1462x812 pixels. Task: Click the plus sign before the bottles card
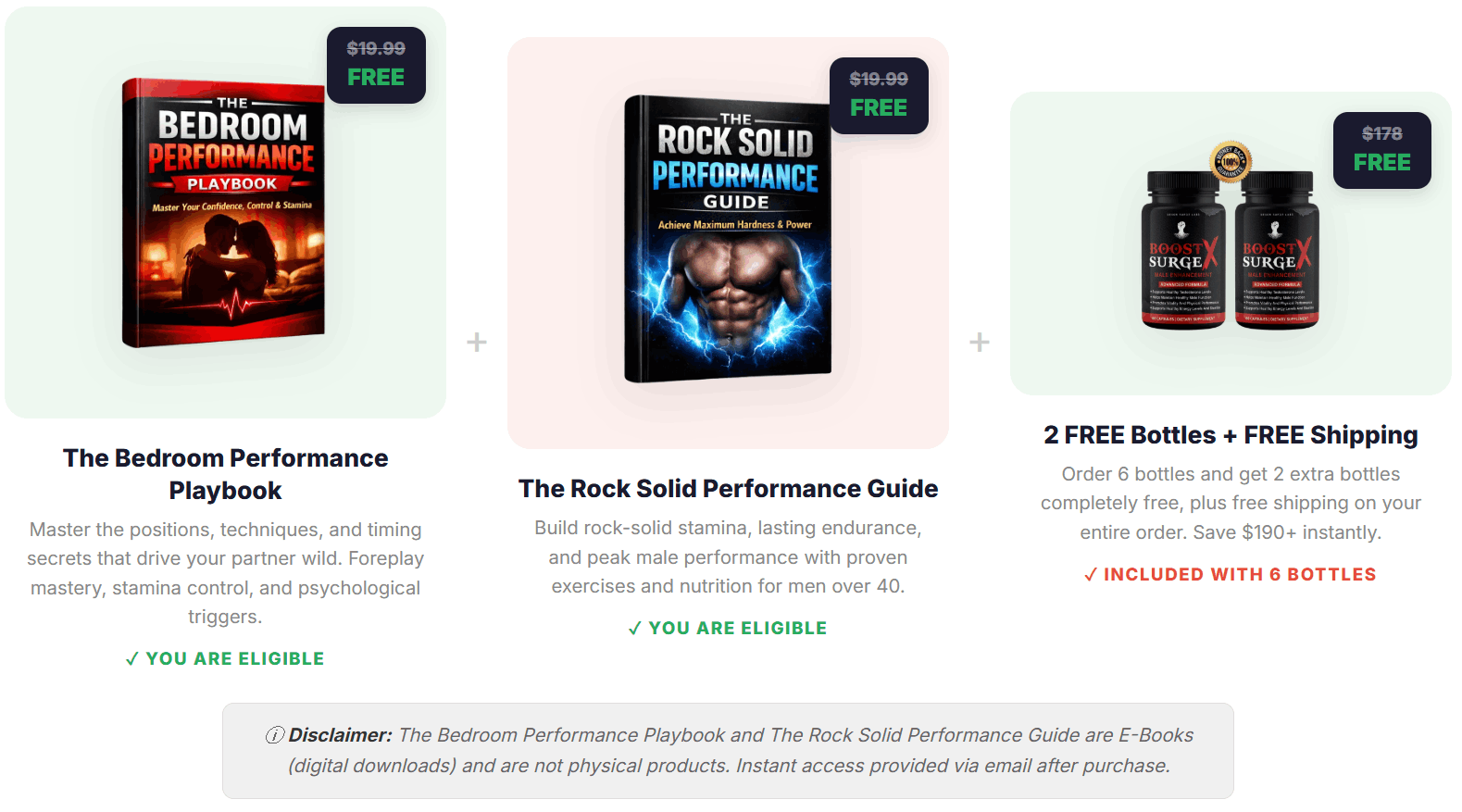pyautogui.click(x=980, y=343)
